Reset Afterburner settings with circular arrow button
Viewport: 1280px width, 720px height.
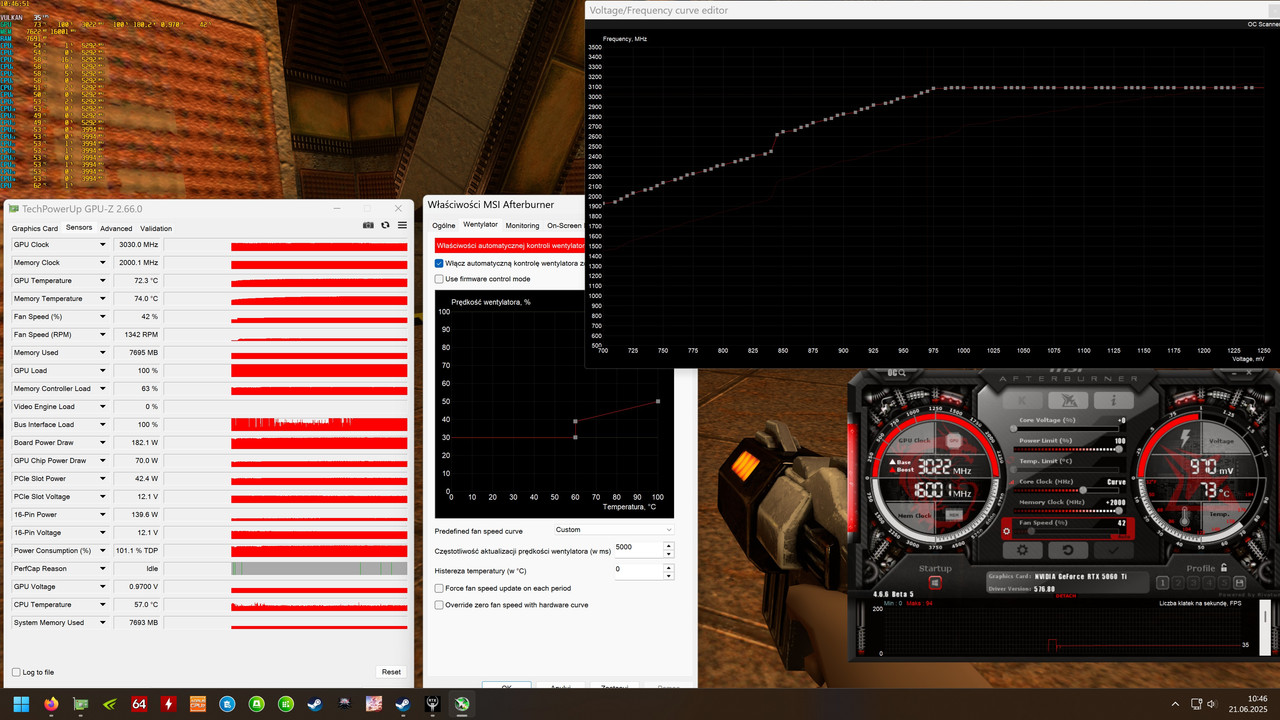(x=1067, y=550)
